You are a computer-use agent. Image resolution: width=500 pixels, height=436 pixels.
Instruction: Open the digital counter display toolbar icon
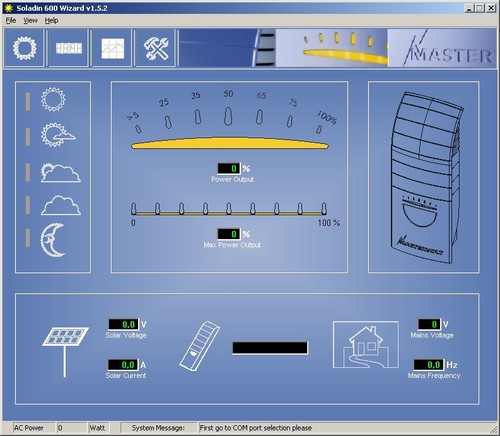pos(69,48)
